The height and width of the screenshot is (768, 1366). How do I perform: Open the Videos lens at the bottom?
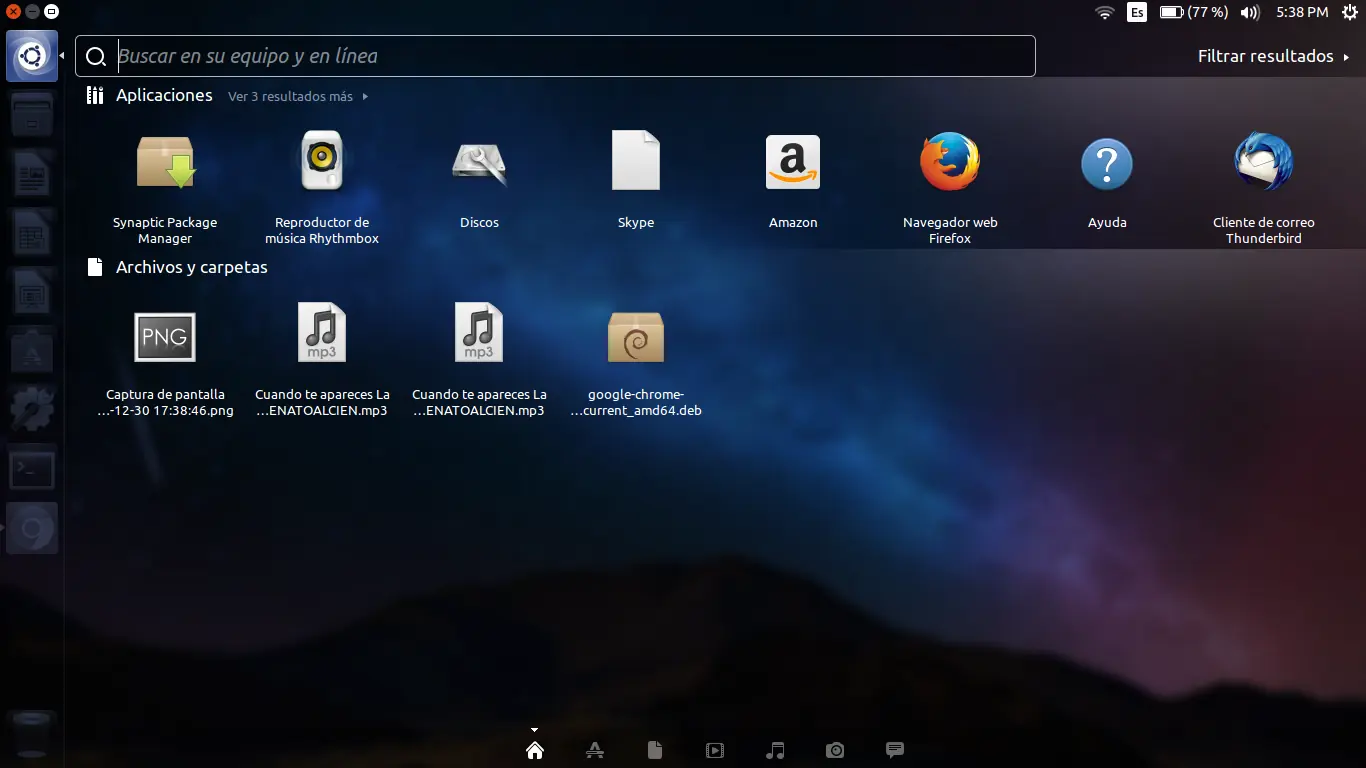point(715,749)
